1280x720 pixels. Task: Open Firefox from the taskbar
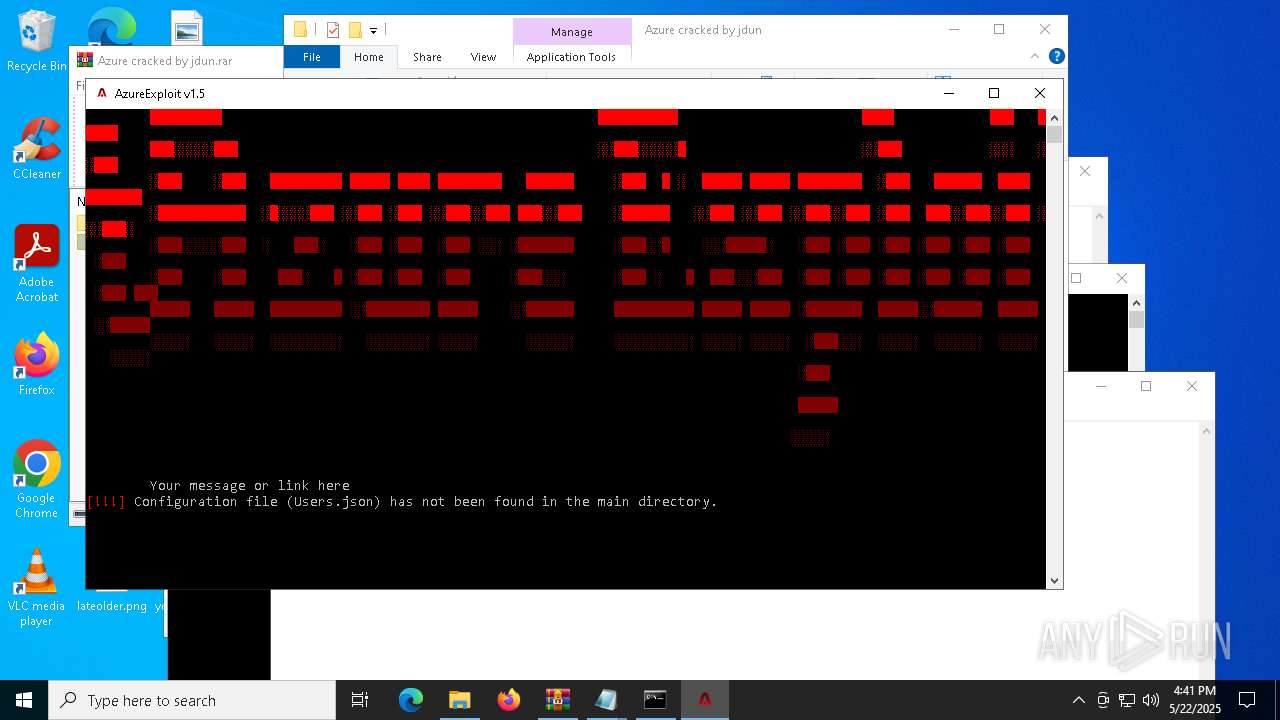[508, 700]
